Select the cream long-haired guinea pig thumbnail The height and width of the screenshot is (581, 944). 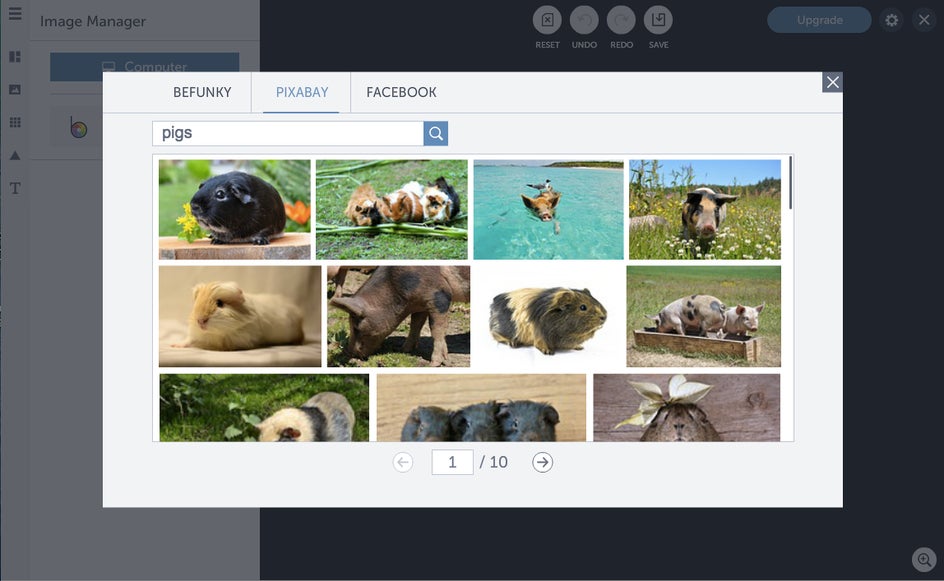[x=240, y=317]
